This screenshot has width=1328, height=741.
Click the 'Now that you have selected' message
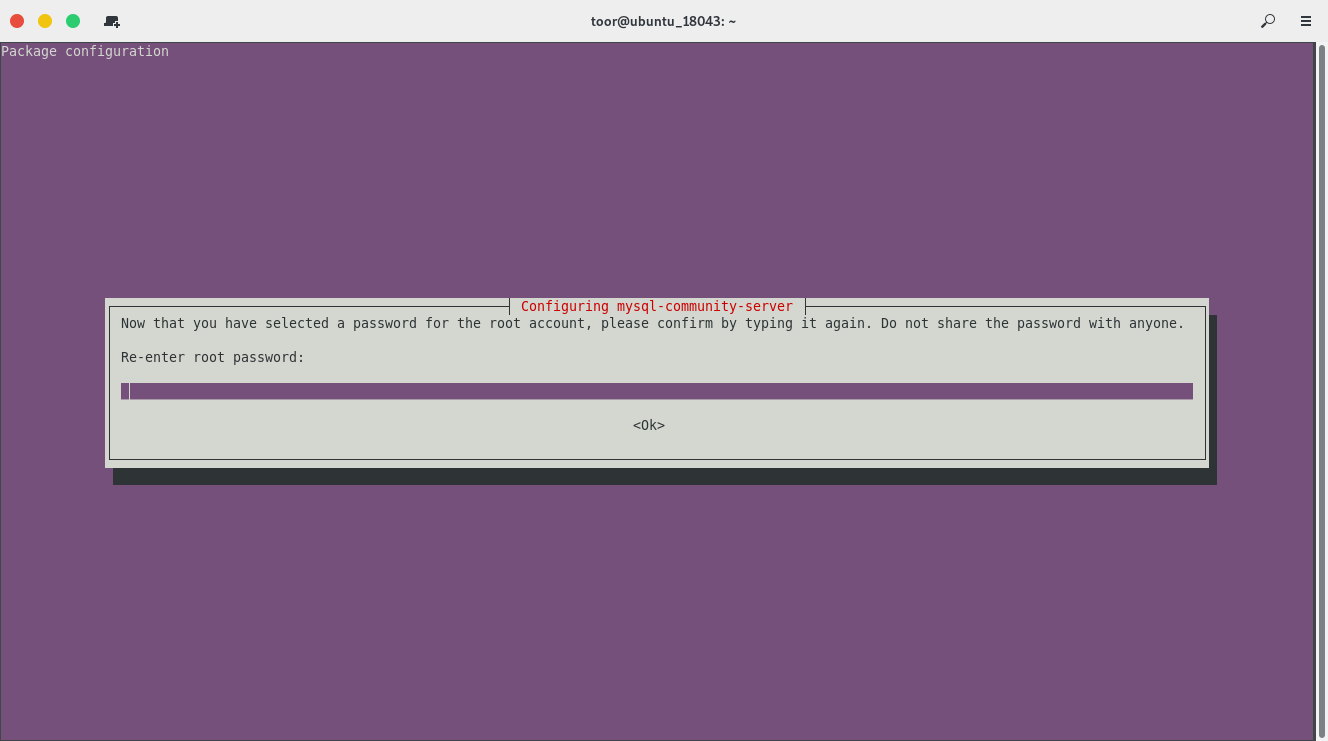point(652,323)
